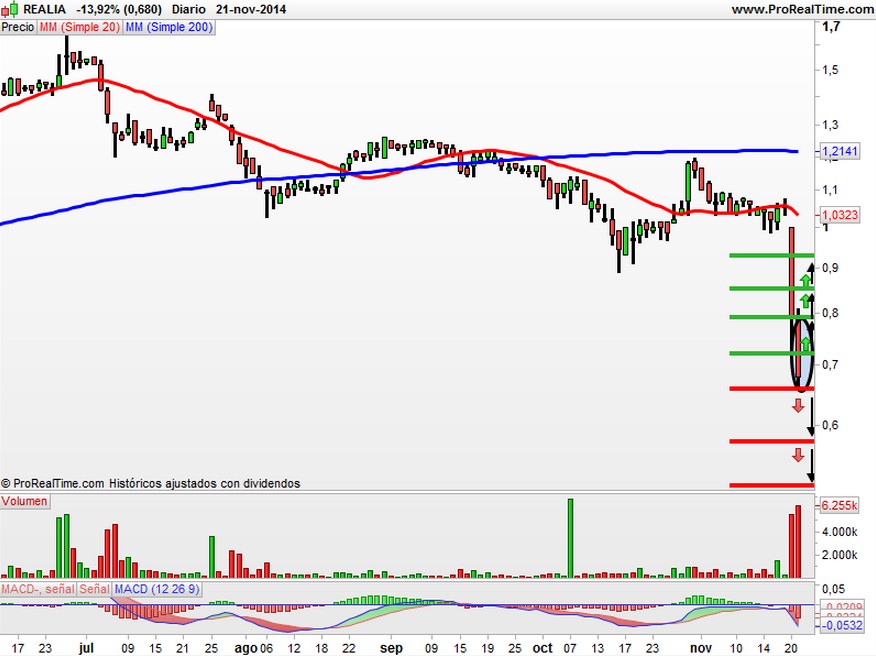
Task: Click the REALIA ticker name
Action: [x=45, y=9]
